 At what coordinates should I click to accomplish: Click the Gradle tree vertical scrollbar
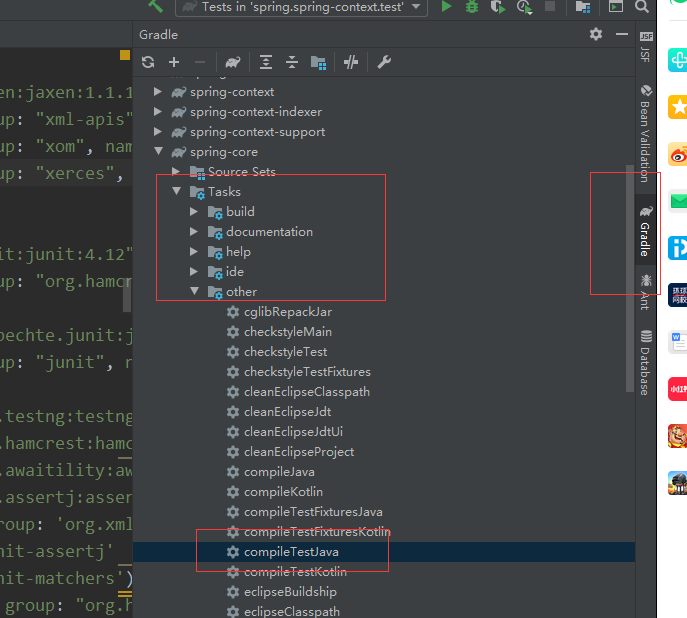tap(630, 279)
